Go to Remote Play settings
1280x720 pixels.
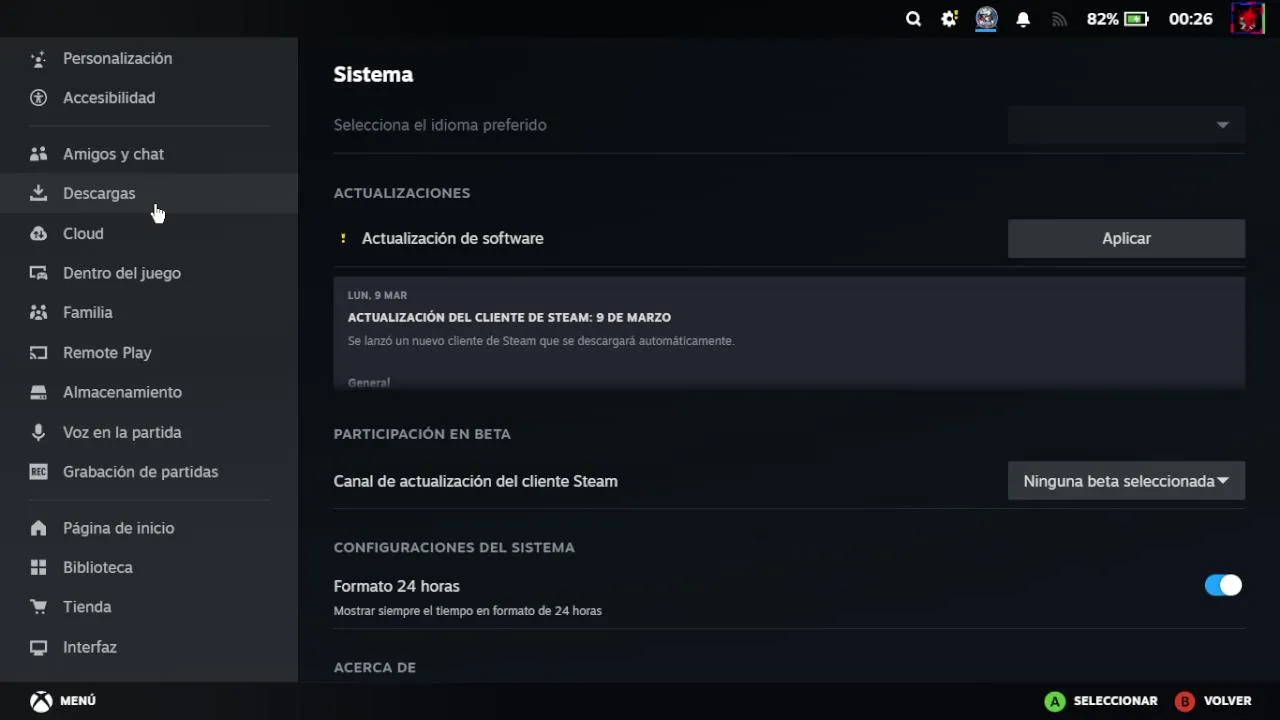click(107, 352)
